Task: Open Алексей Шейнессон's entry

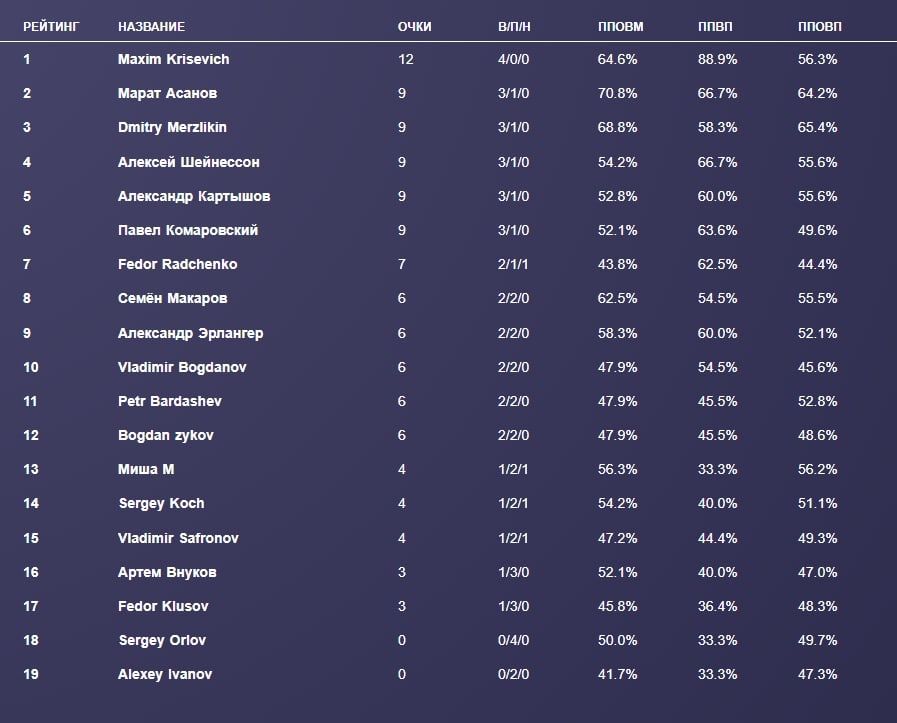Action: tap(188, 162)
